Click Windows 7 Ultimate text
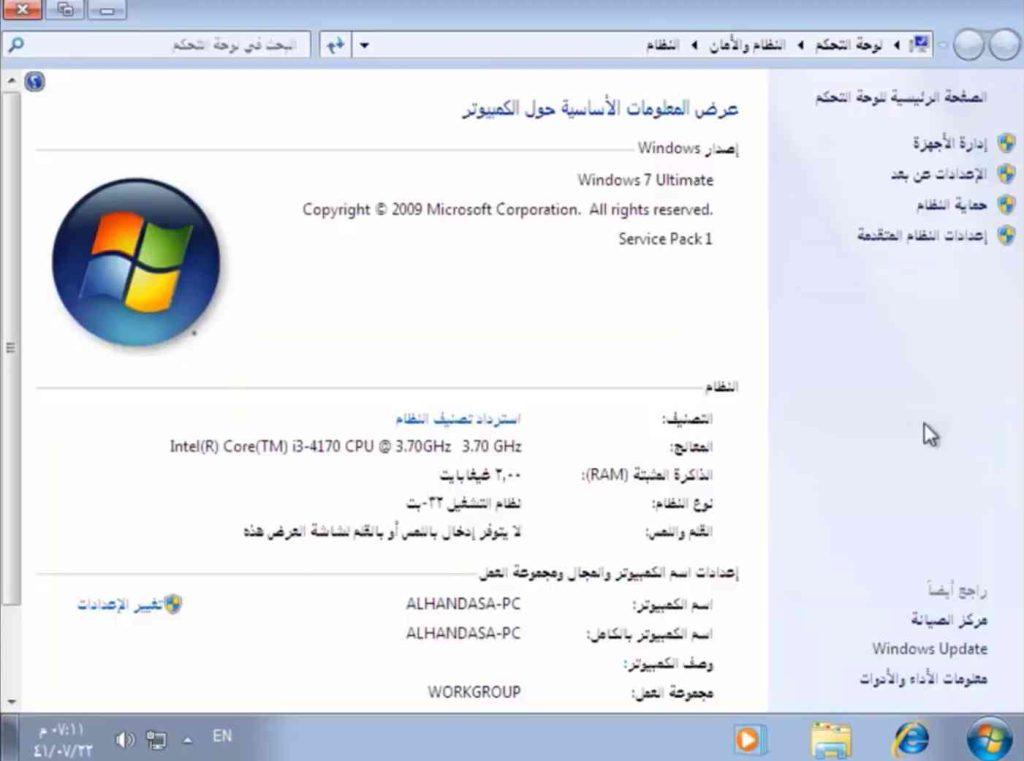The image size is (1024, 761). (x=645, y=180)
